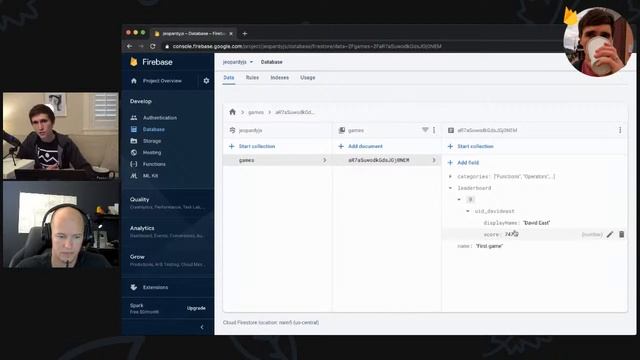Start collection in root panel
This screenshot has width=640, height=360.
[x=252, y=146]
